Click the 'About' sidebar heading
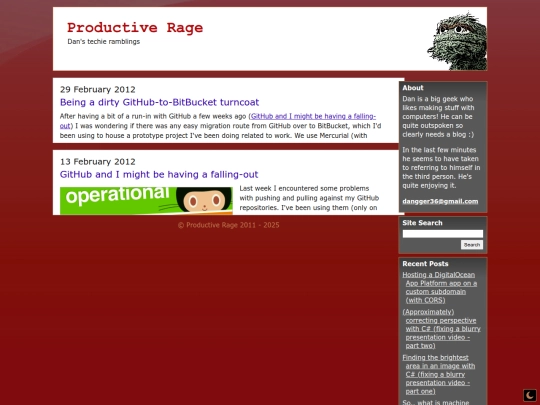 point(413,88)
